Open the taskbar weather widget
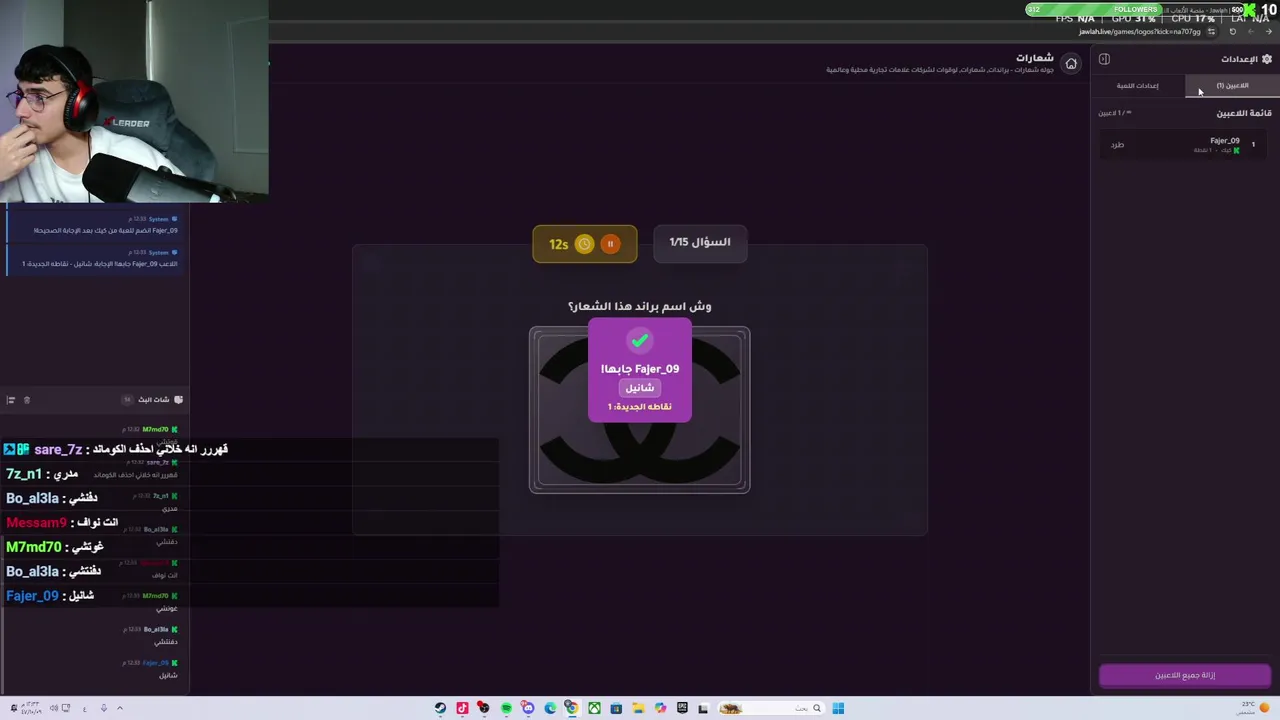Screen dimensions: 1280x720 [x=1255, y=708]
